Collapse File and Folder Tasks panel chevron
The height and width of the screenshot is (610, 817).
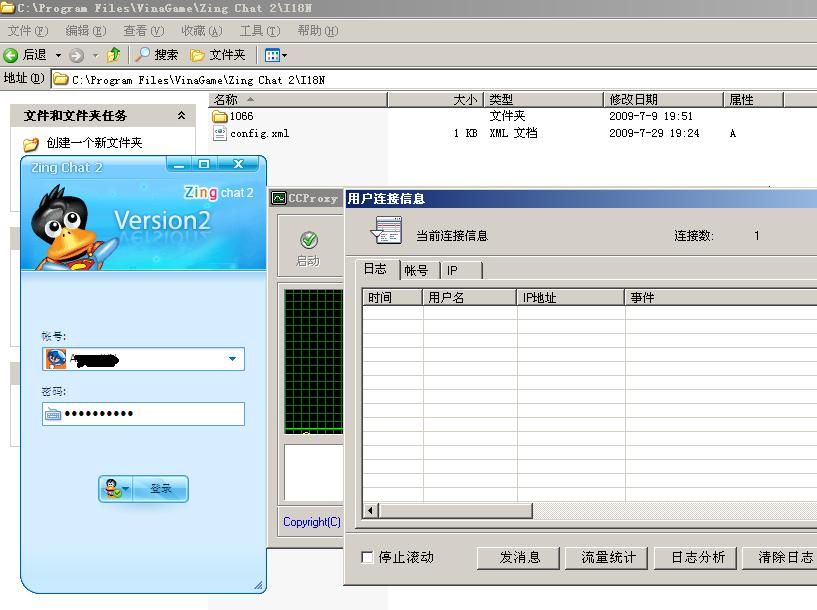(x=181, y=115)
